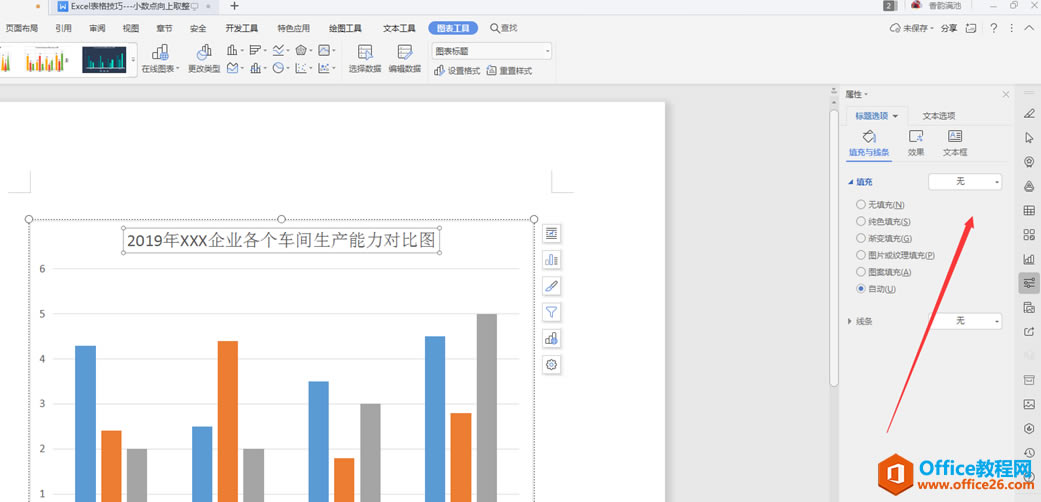Open the 页面布局 page layout tab
The image size is (1041, 502).
click(x=21, y=28)
